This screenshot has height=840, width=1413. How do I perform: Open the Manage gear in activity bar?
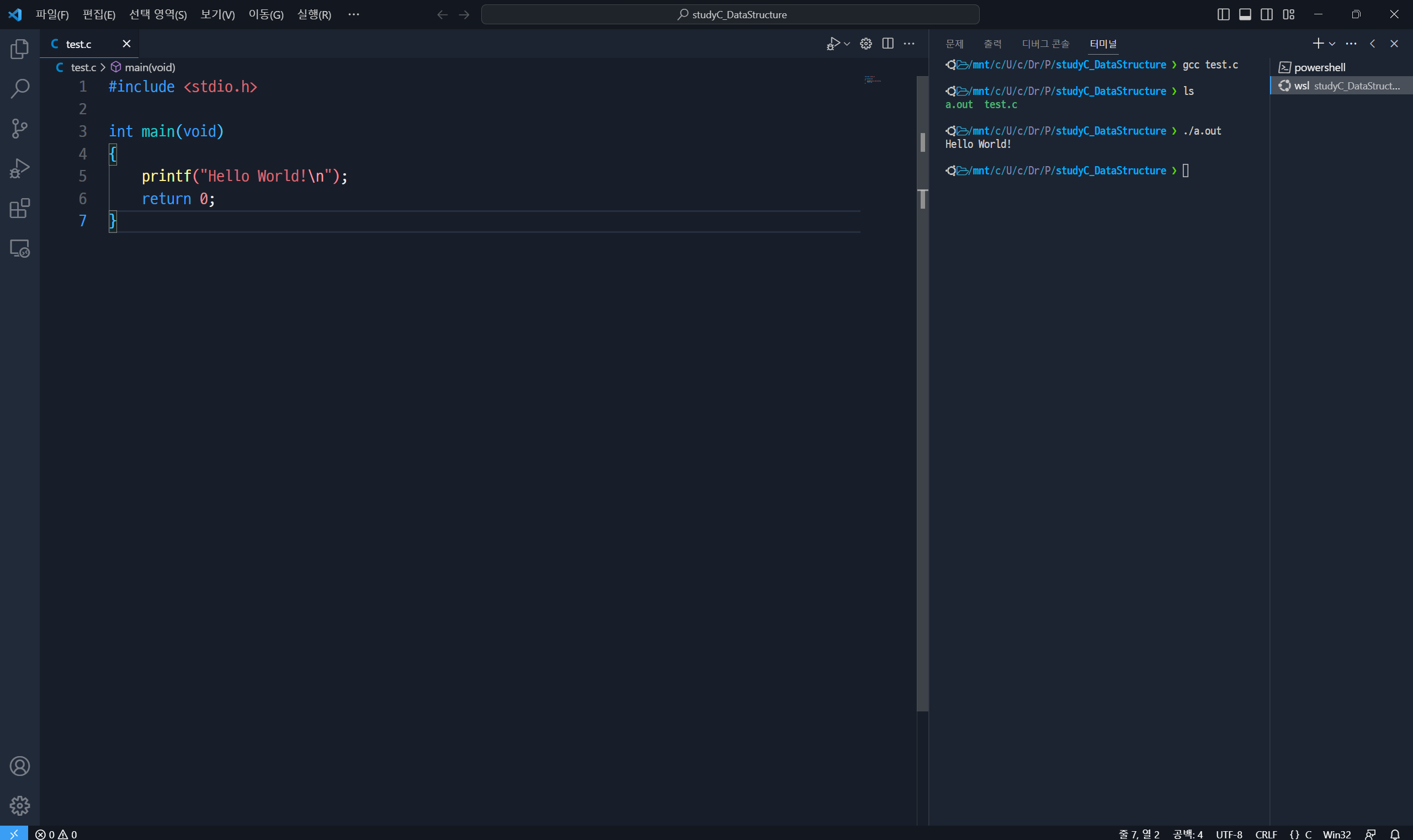coord(20,805)
